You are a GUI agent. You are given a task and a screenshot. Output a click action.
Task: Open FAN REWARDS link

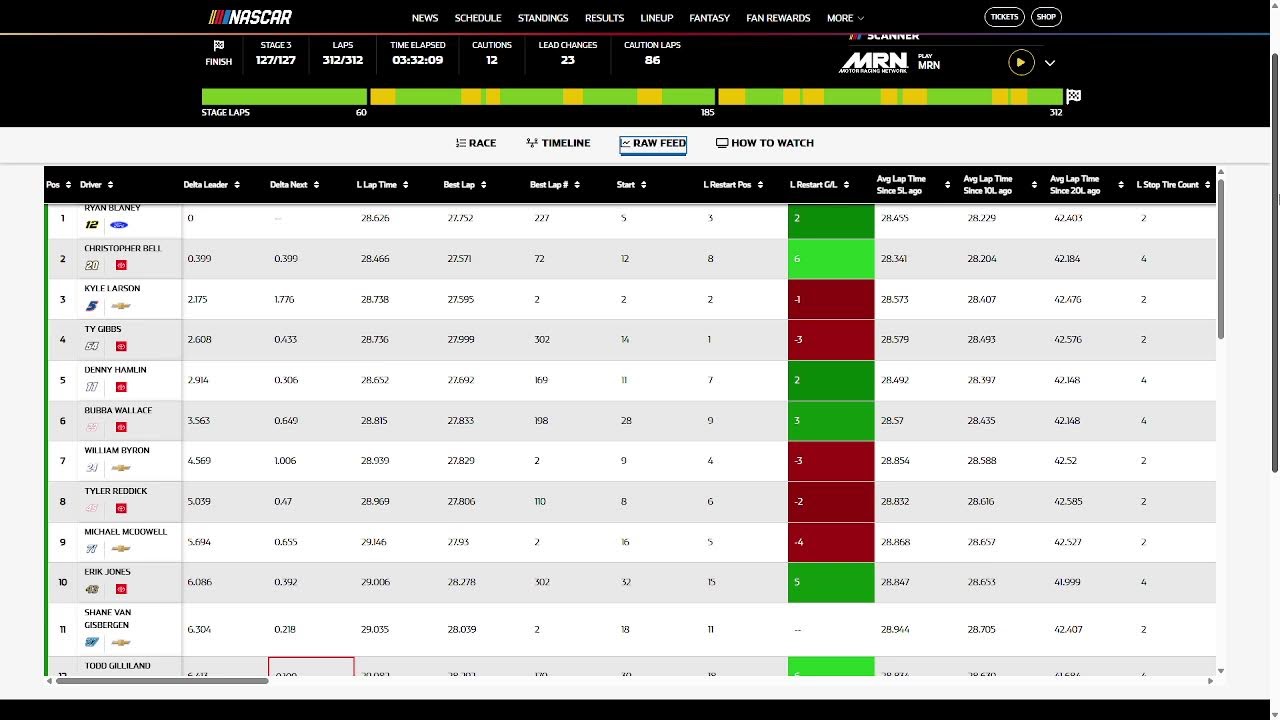[778, 18]
